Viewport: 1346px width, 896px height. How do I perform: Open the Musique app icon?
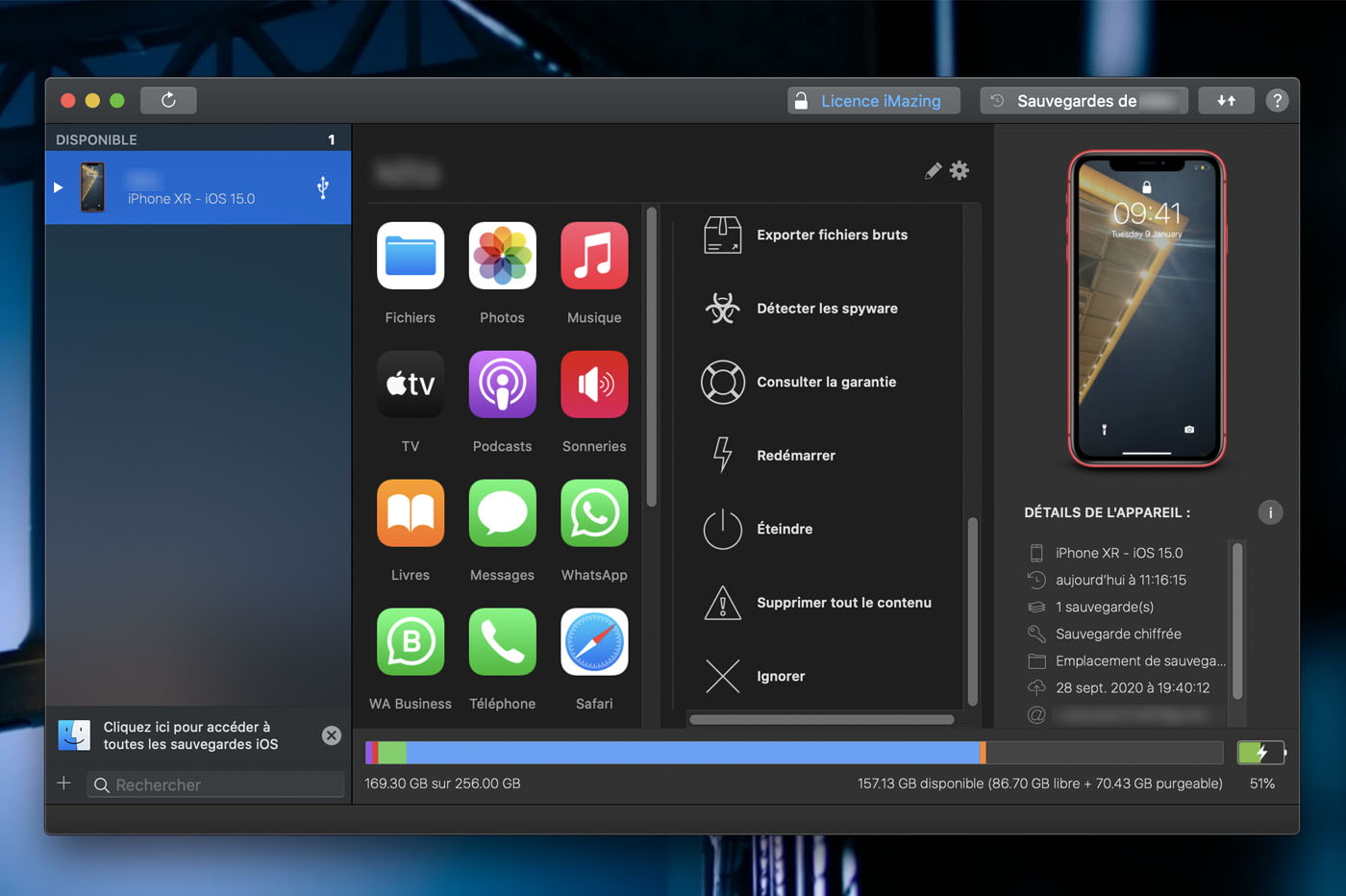pyautogui.click(x=594, y=256)
